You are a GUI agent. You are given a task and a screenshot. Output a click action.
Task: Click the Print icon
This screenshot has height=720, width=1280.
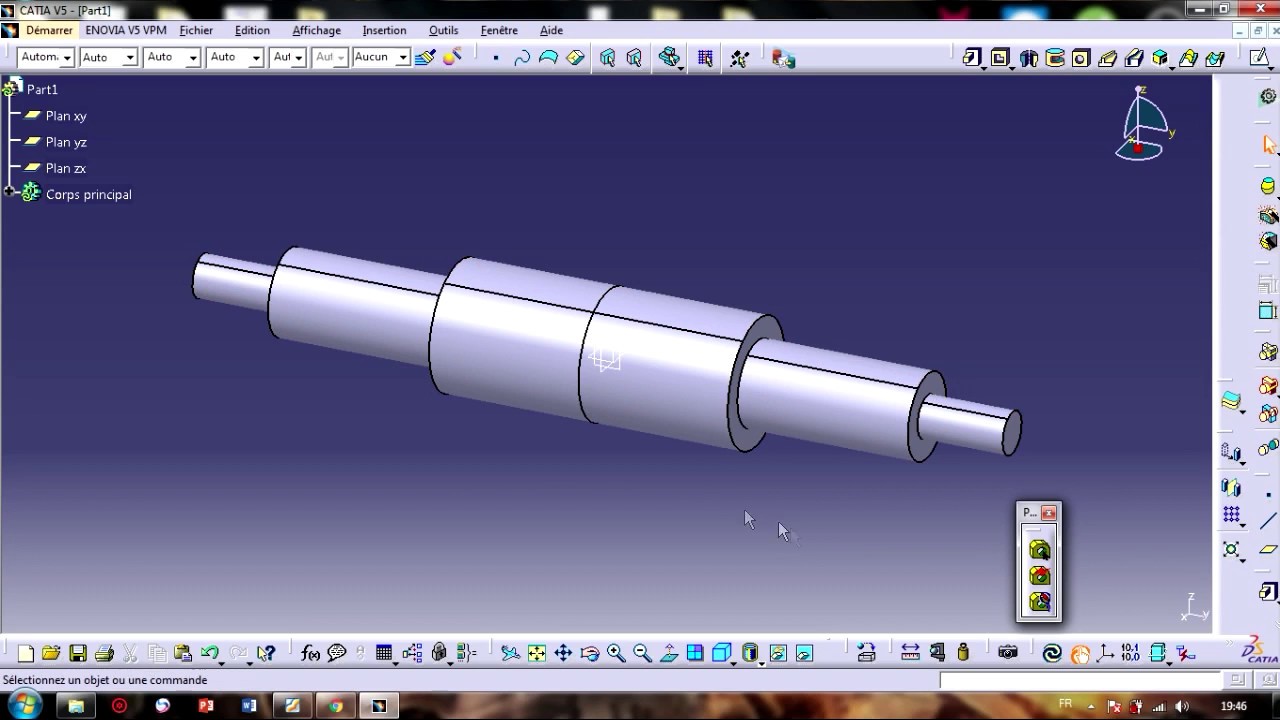coord(103,653)
